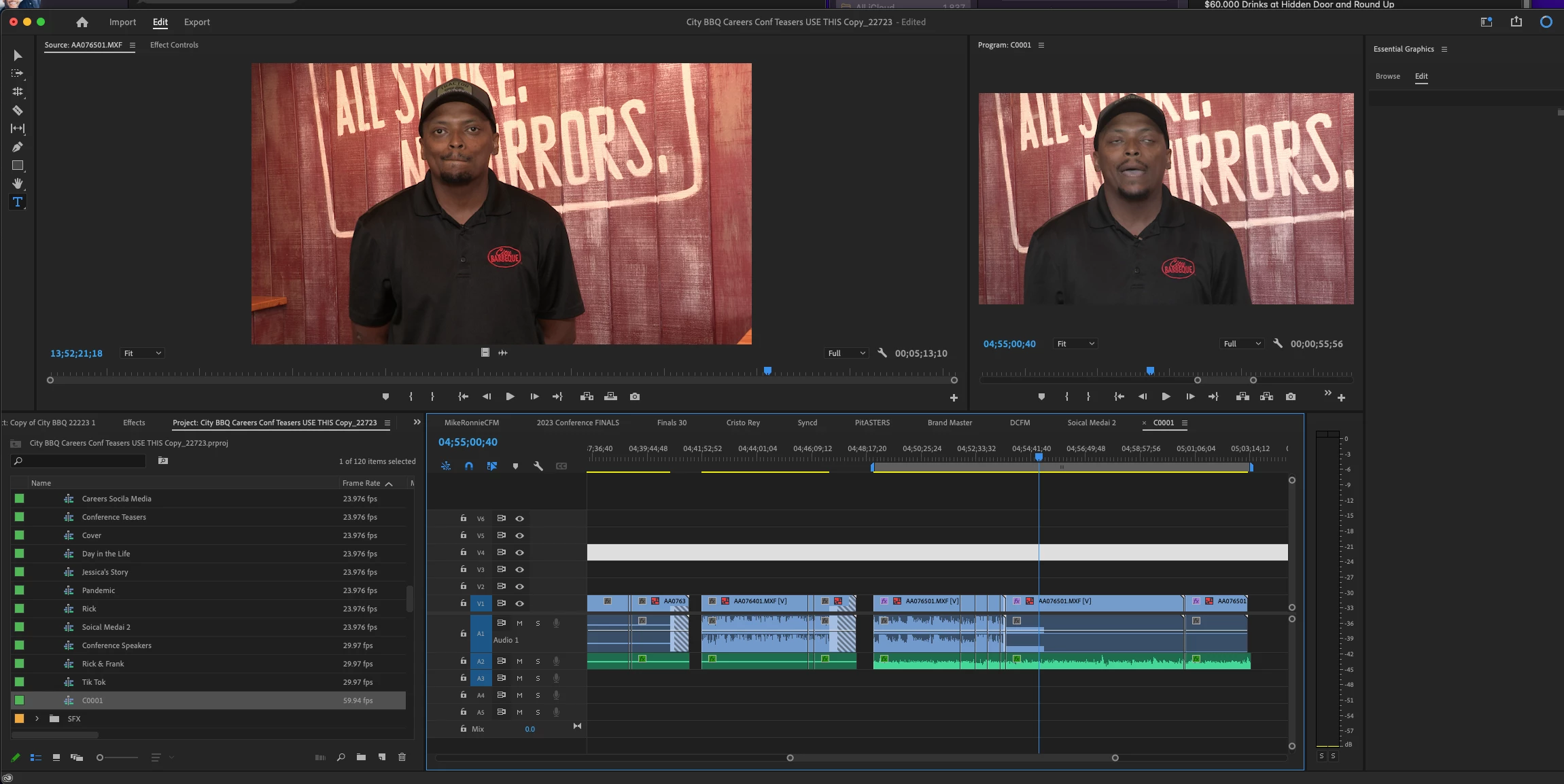The image size is (1564, 784).
Task: Open Source monitor Fit zoom dropdown
Action: pos(142,353)
